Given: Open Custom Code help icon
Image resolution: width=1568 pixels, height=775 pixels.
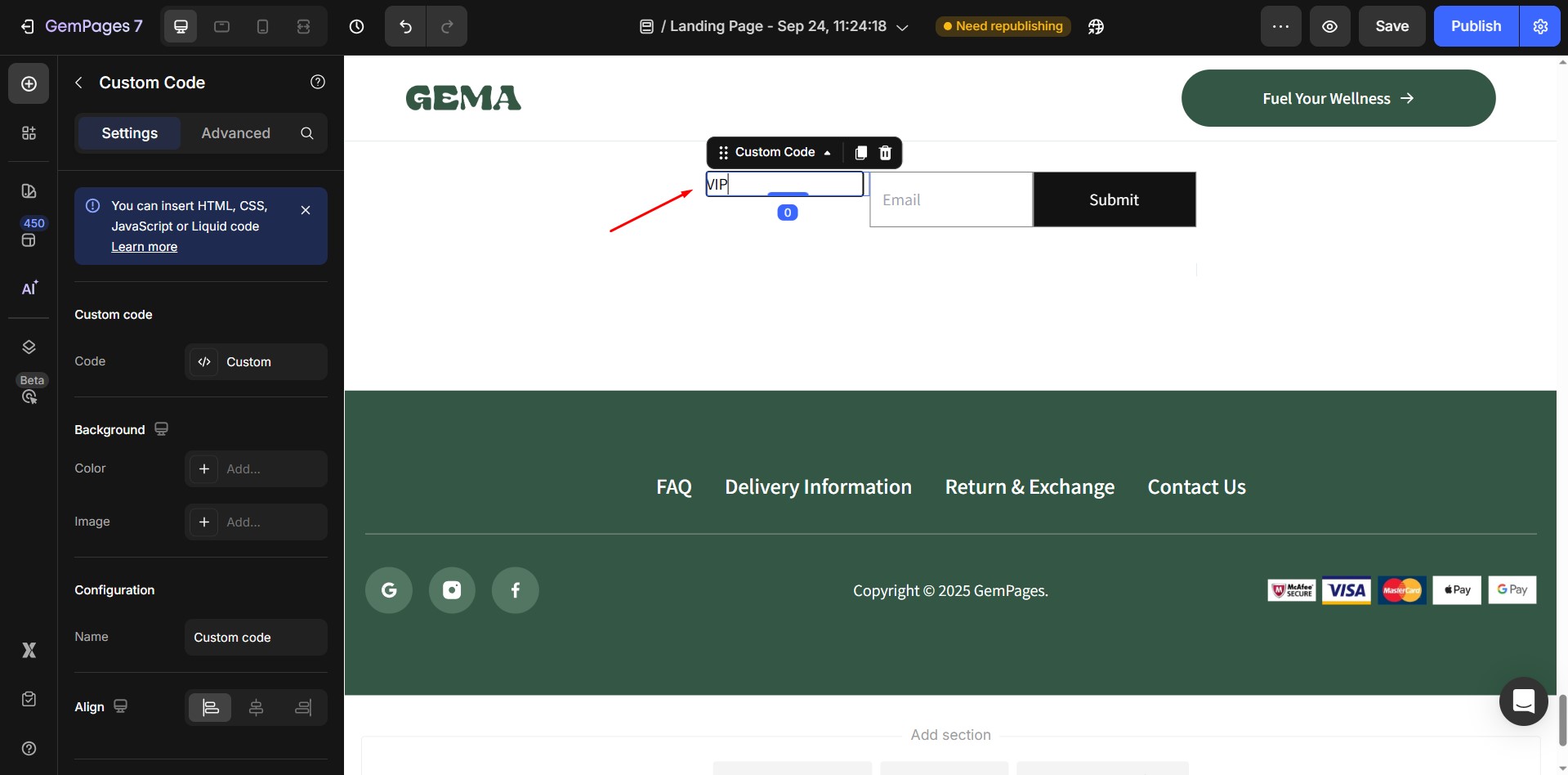Looking at the screenshot, I should [x=318, y=82].
